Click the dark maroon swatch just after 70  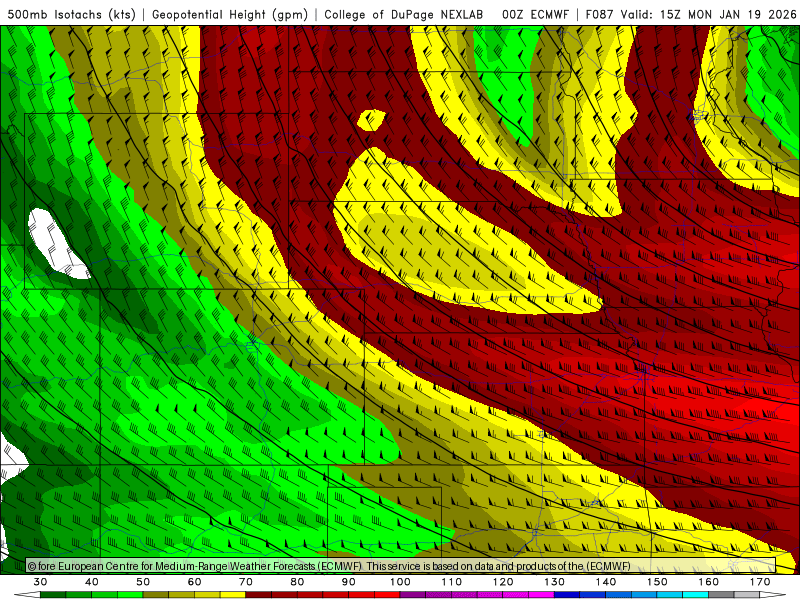259,595
